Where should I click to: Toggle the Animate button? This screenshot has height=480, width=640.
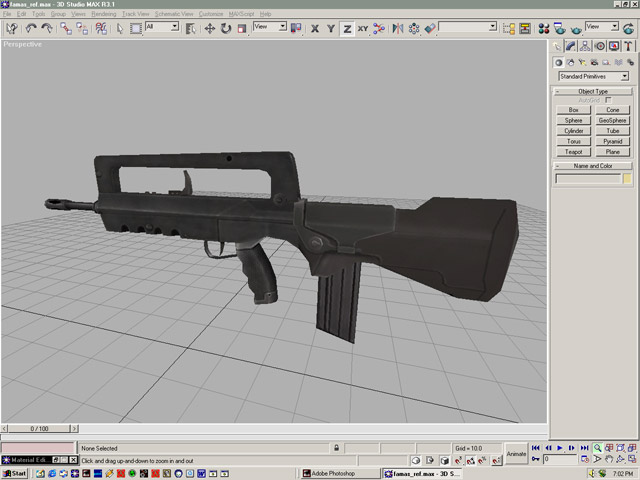point(516,453)
